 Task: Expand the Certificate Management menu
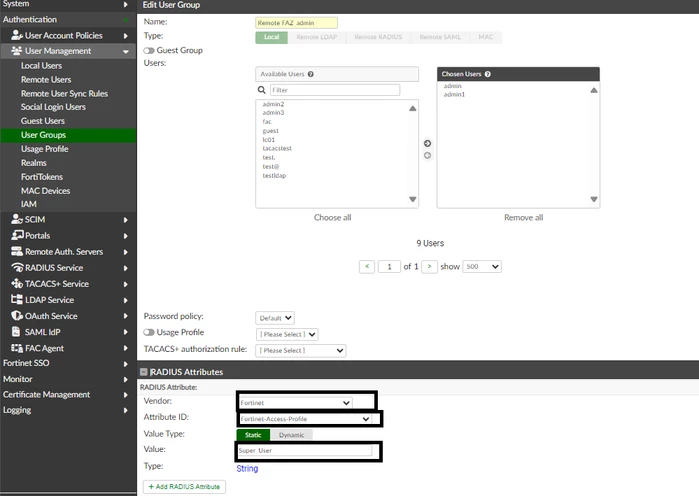(x=126, y=395)
